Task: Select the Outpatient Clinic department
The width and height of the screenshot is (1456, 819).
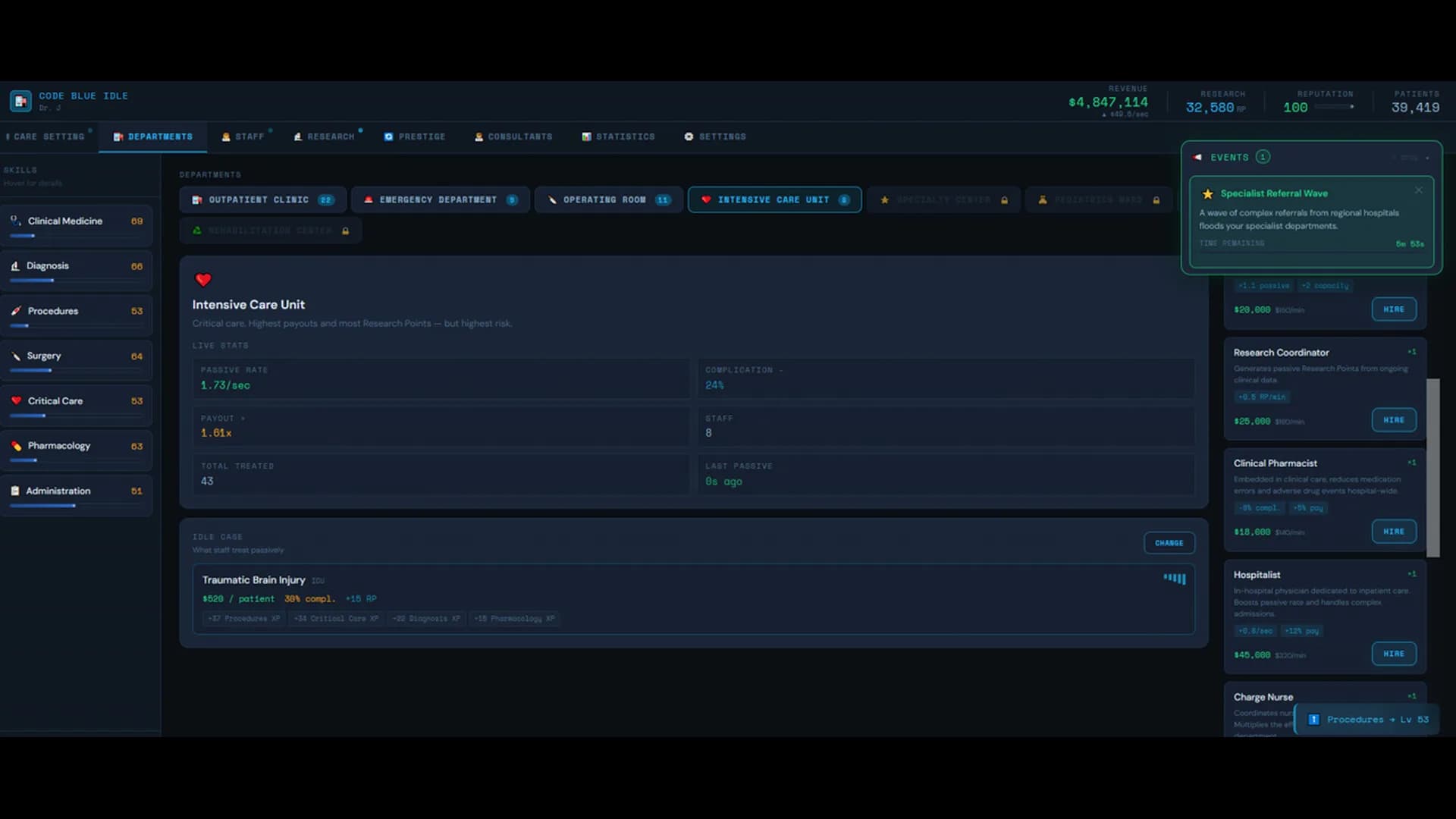Action: click(x=263, y=200)
